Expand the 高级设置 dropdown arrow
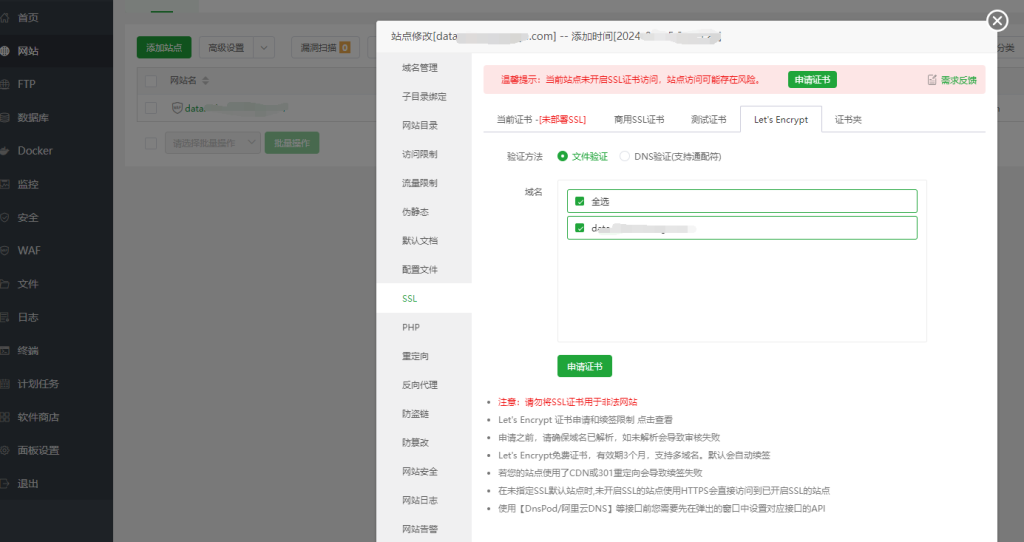This screenshot has height=542, width=1024. 264,47
